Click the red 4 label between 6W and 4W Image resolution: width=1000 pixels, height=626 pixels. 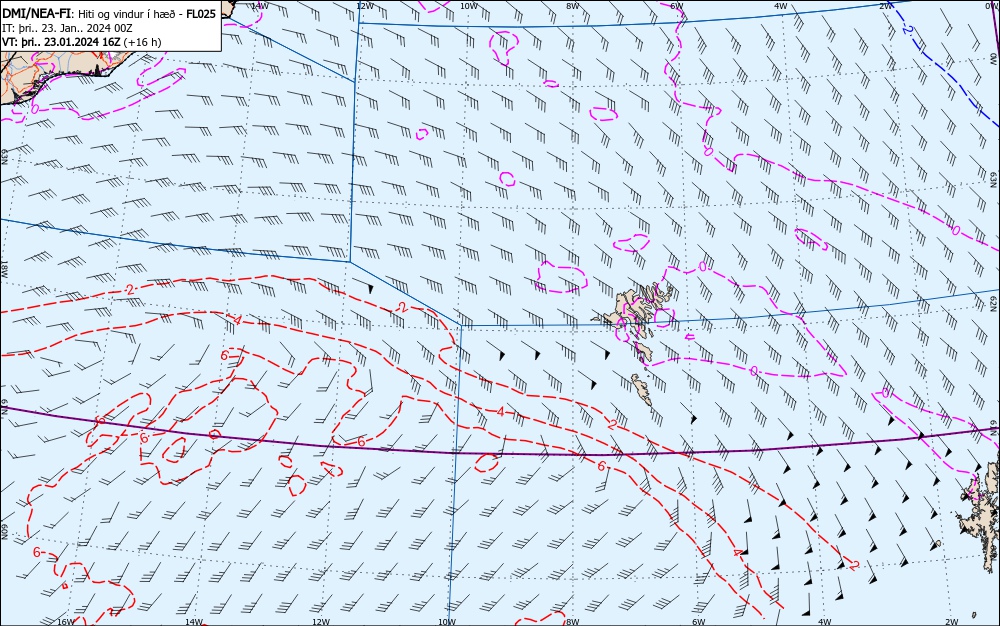click(x=738, y=553)
